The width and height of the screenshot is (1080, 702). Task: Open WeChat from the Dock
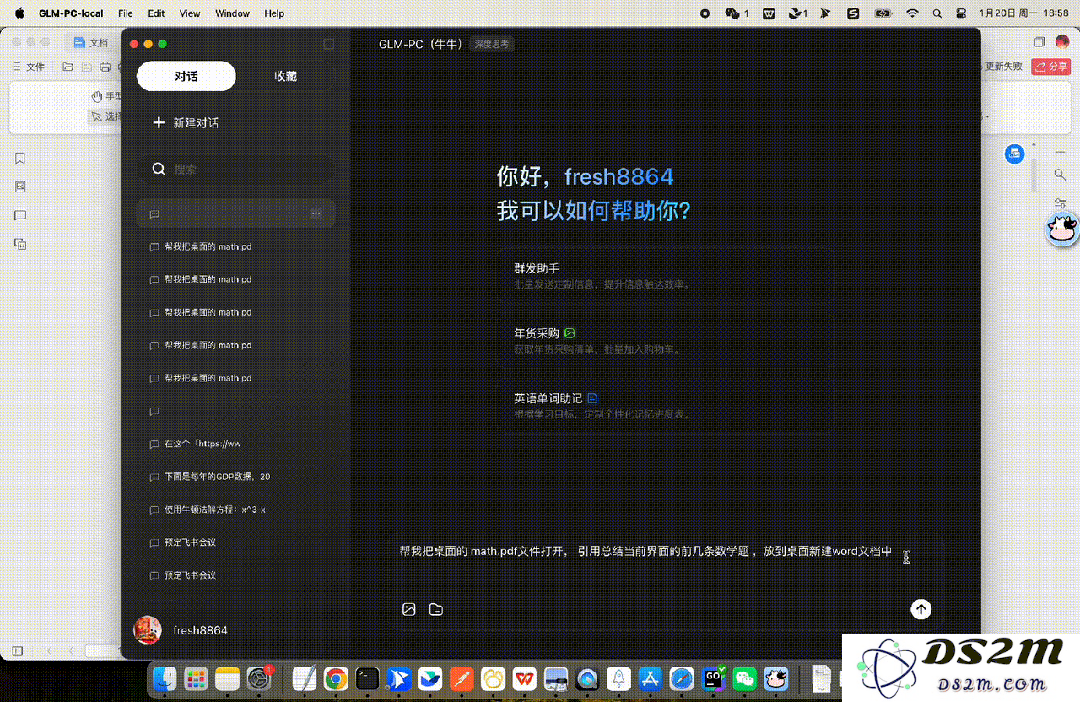point(745,679)
